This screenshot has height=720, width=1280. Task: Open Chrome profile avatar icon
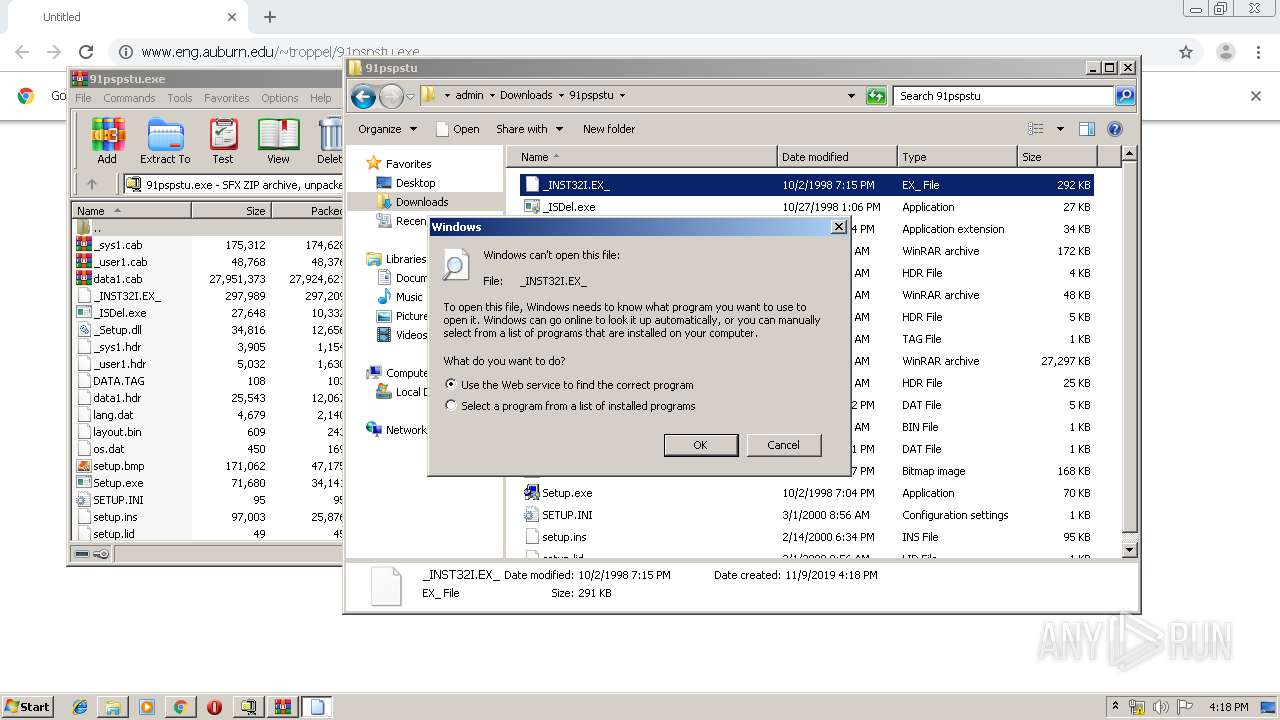click(1226, 52)
